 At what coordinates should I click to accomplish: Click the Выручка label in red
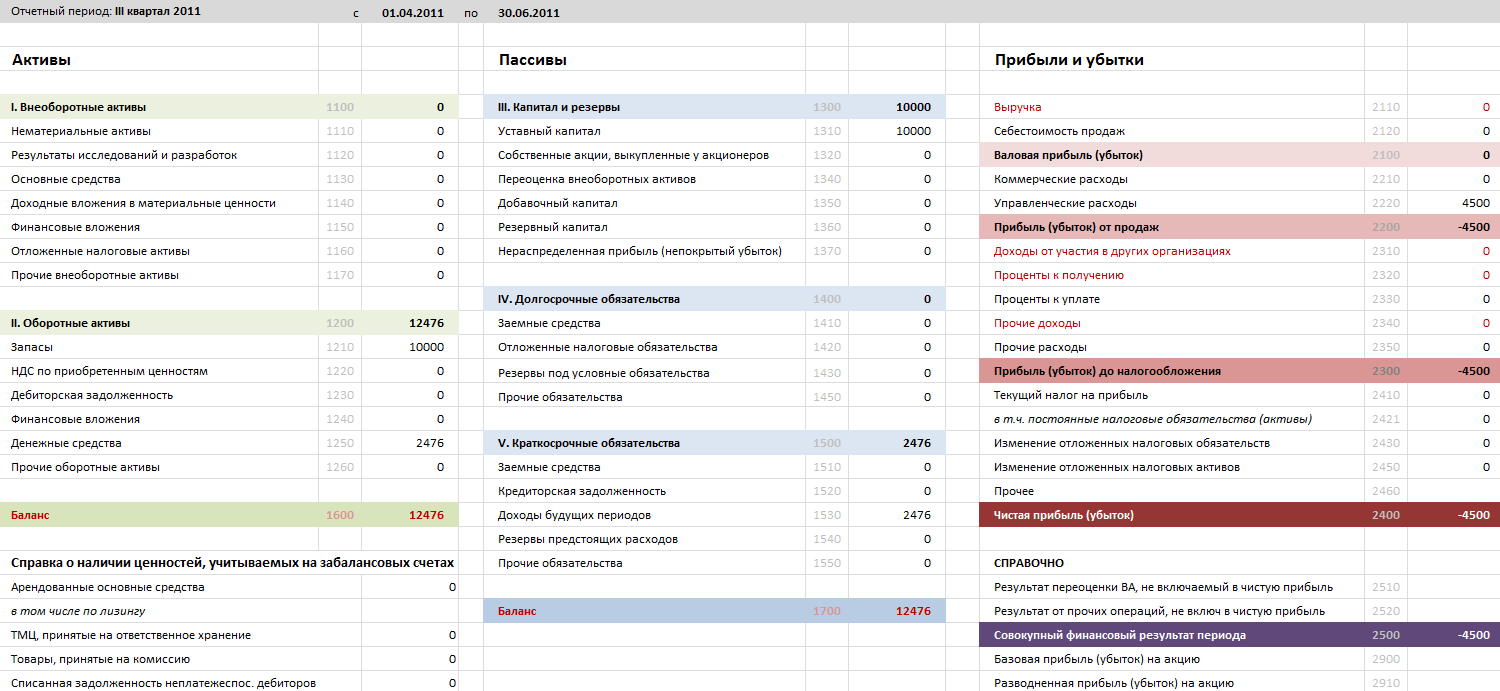(x=1017, y=107)
